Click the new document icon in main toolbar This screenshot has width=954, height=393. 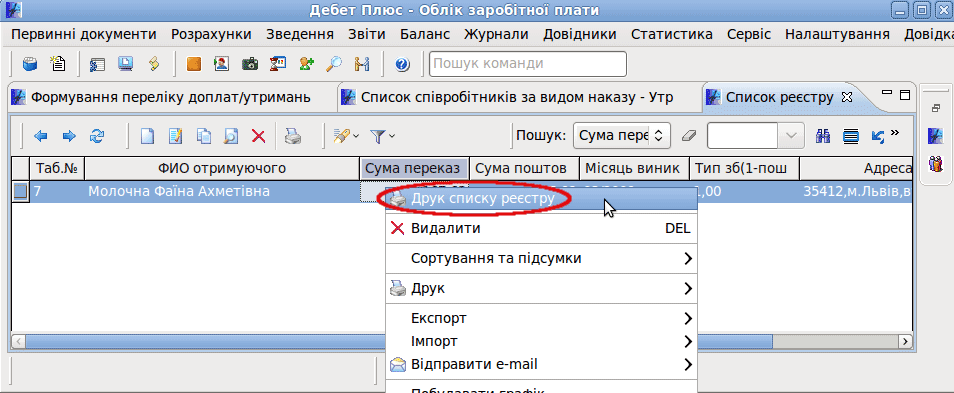(x=58, y=64)
